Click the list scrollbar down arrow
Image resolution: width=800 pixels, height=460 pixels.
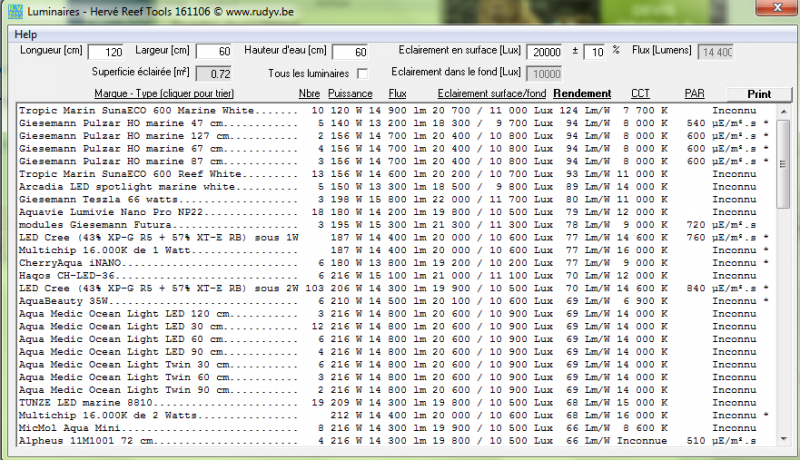click(783, 439)
